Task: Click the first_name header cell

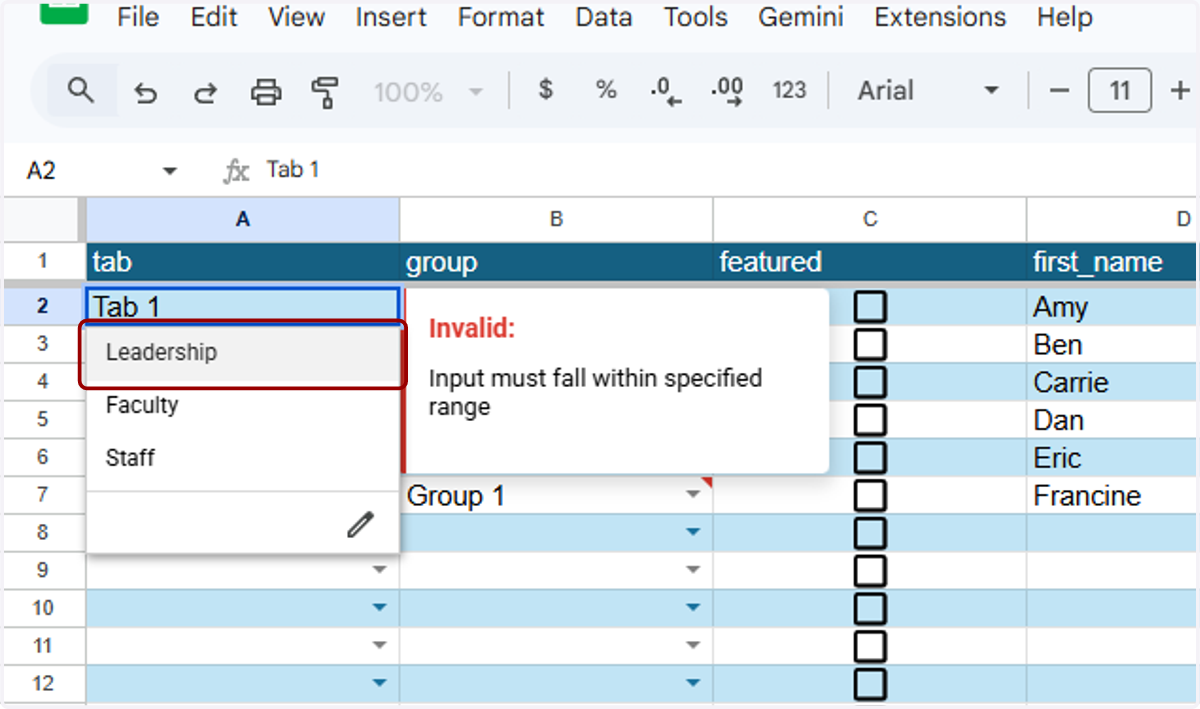Action: 1113,263
